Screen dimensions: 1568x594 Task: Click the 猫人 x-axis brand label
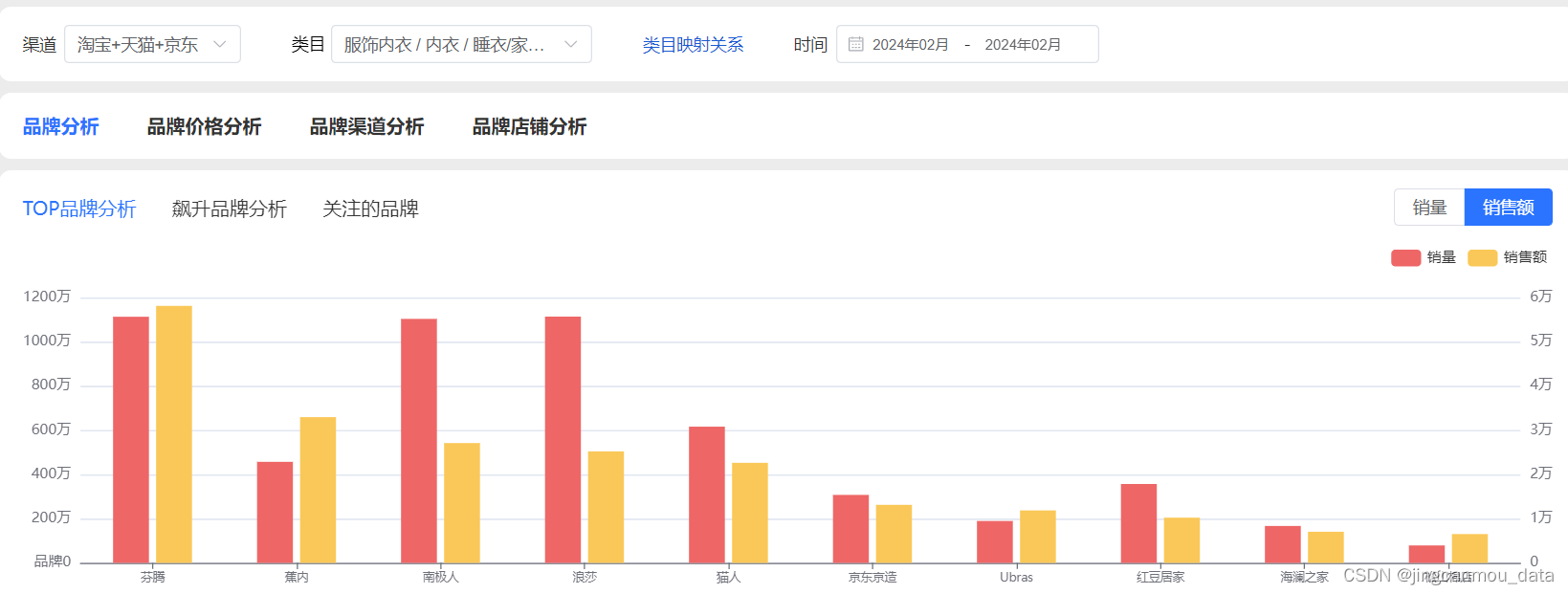[x=729, y=577]
